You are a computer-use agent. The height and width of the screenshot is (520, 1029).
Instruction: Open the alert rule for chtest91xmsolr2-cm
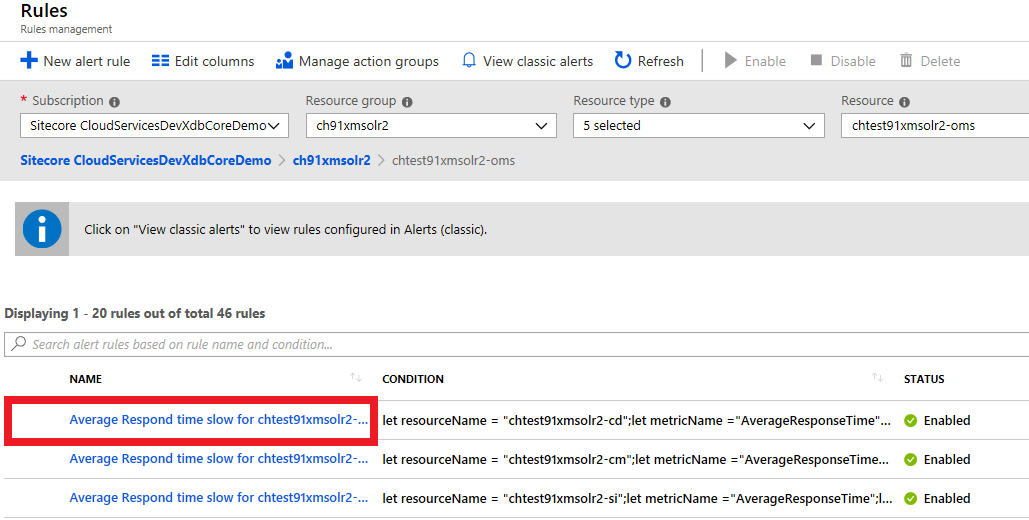(218, 459)
